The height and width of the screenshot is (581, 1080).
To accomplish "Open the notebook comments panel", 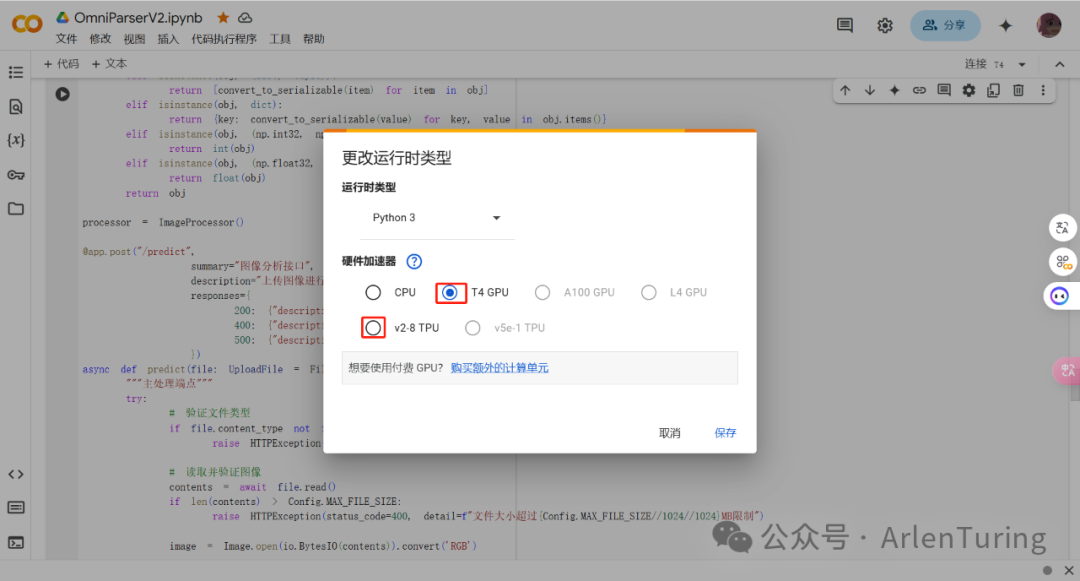I will tap(844, 25).
